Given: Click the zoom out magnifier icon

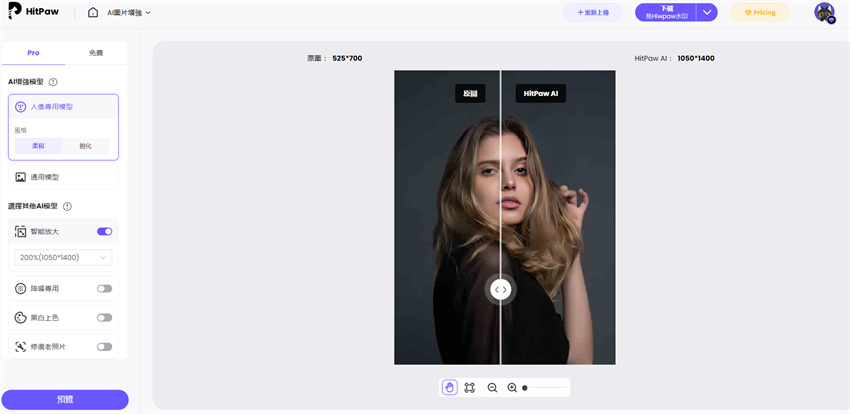Looking at the screenshot, I should 492,387.
